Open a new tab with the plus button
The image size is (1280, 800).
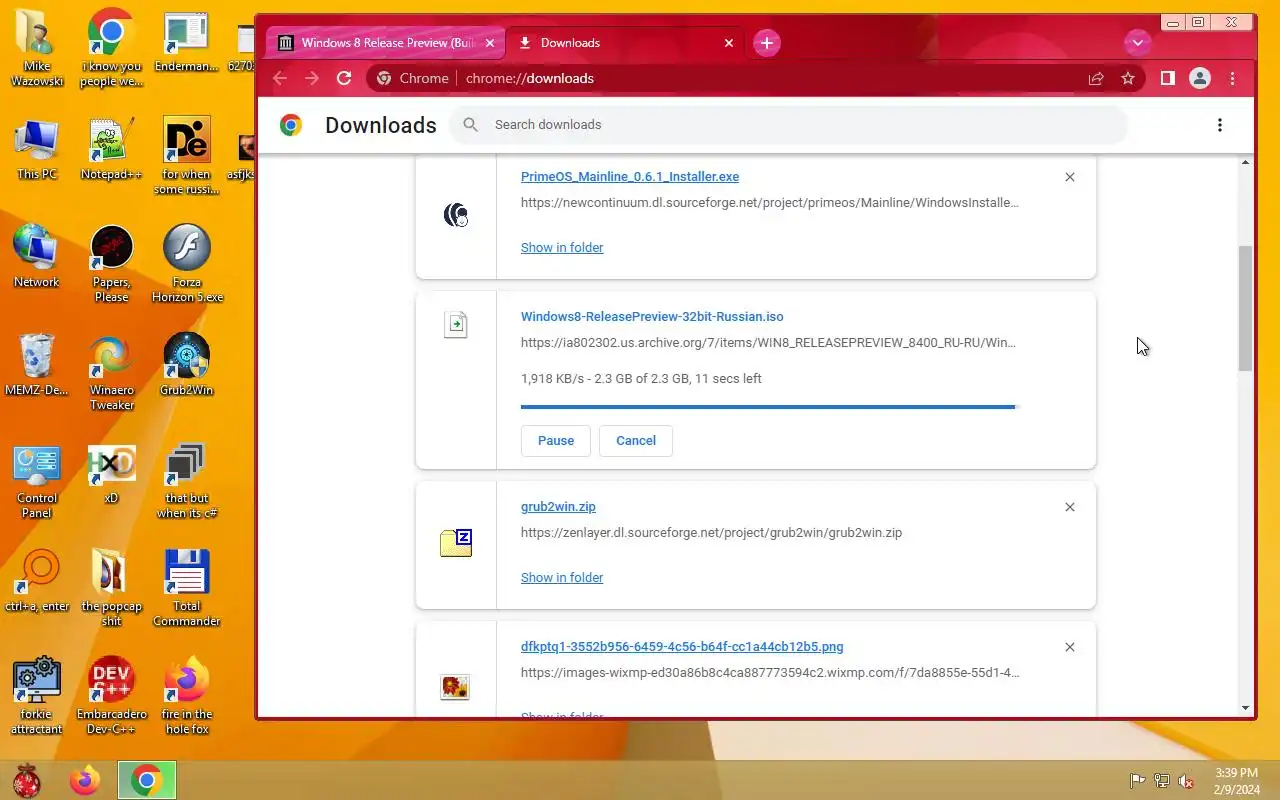click(x=766, y=43)
